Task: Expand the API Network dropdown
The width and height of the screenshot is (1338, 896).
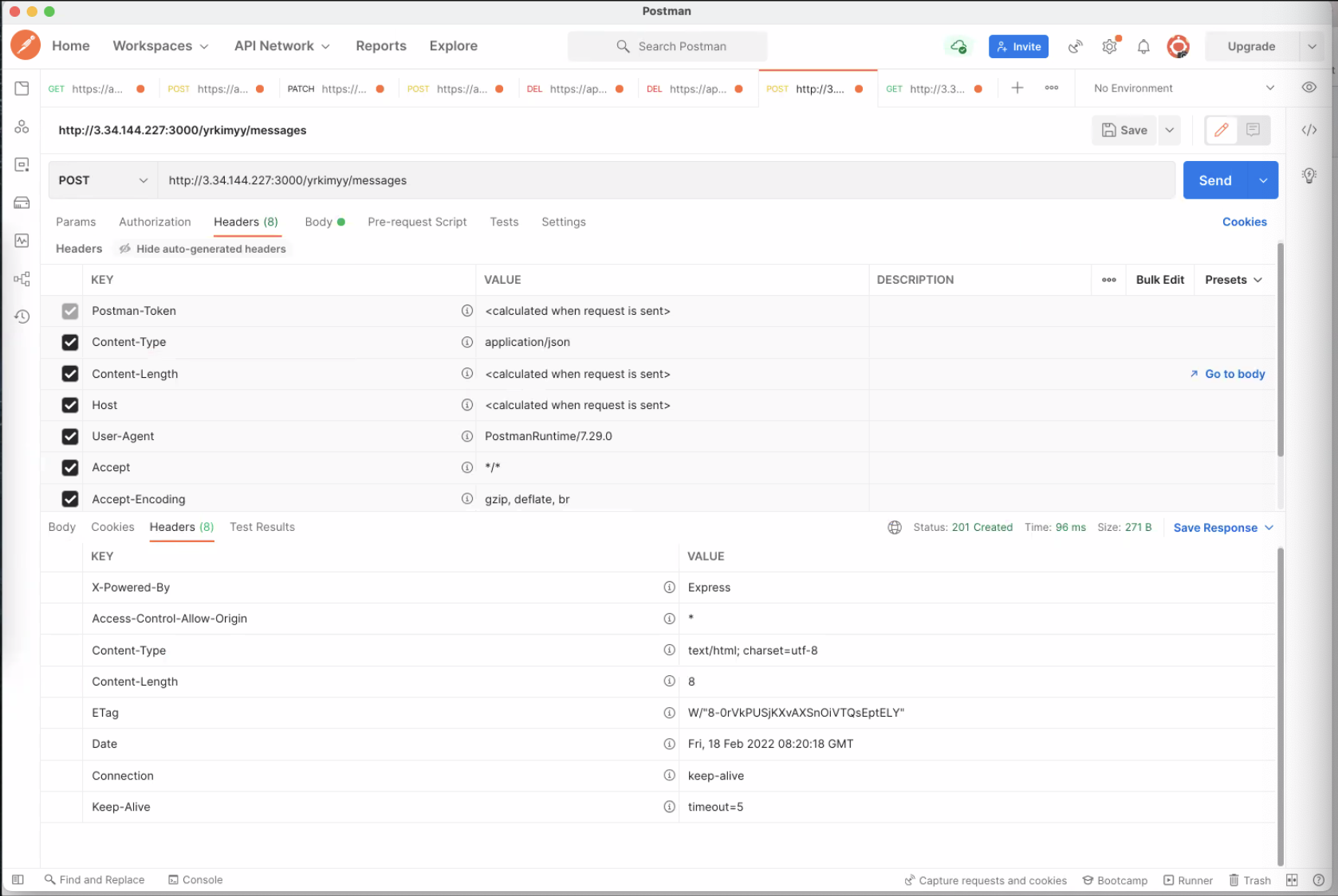Action: [281, 46]
